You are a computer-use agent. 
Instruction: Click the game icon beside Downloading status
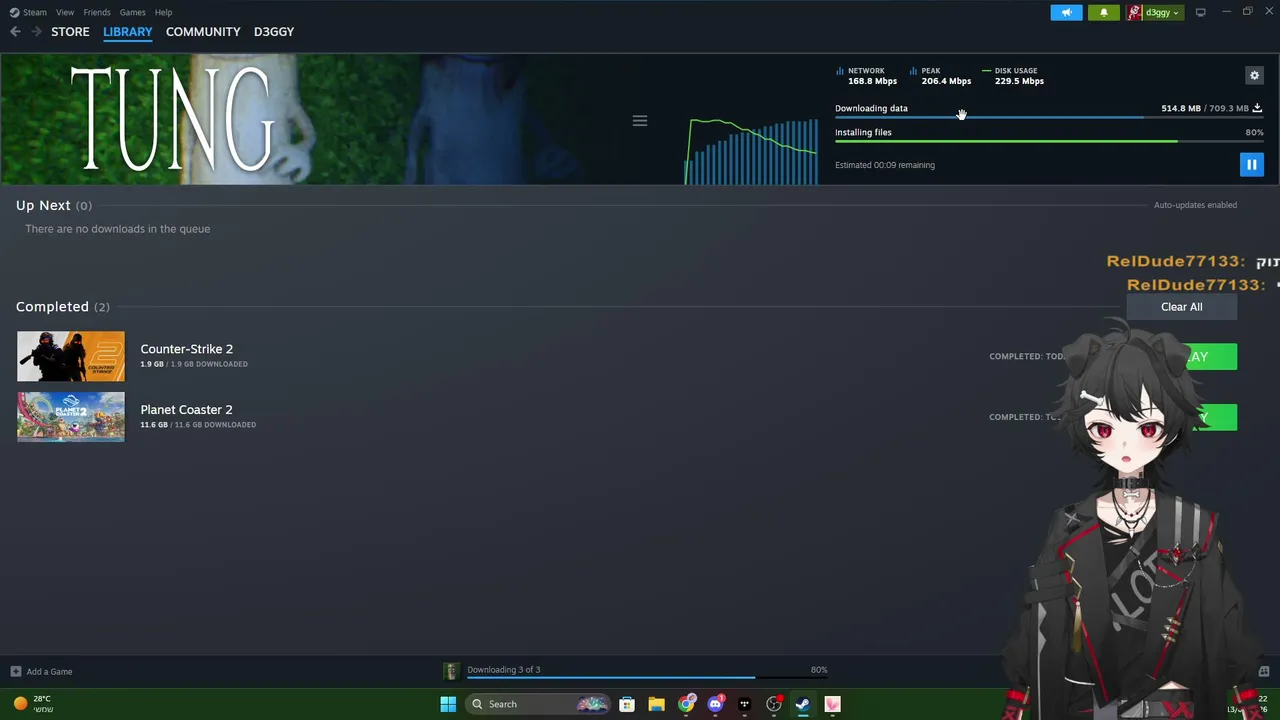point(451,671)
